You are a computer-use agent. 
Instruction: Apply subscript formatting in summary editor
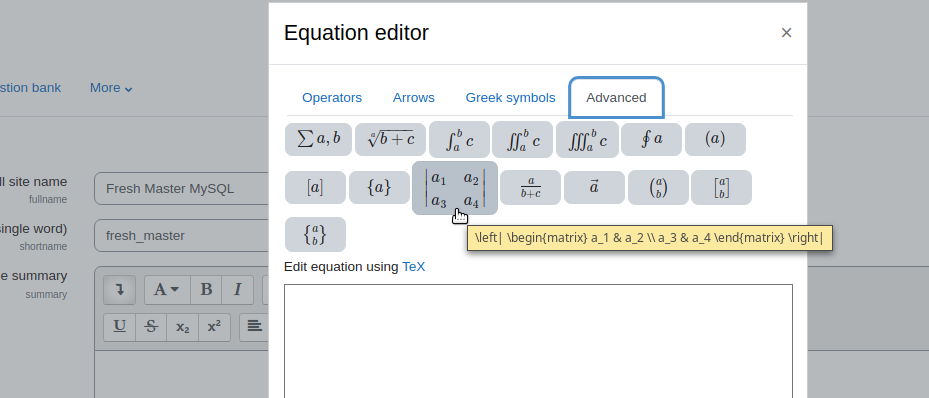[x=182, y=327]
